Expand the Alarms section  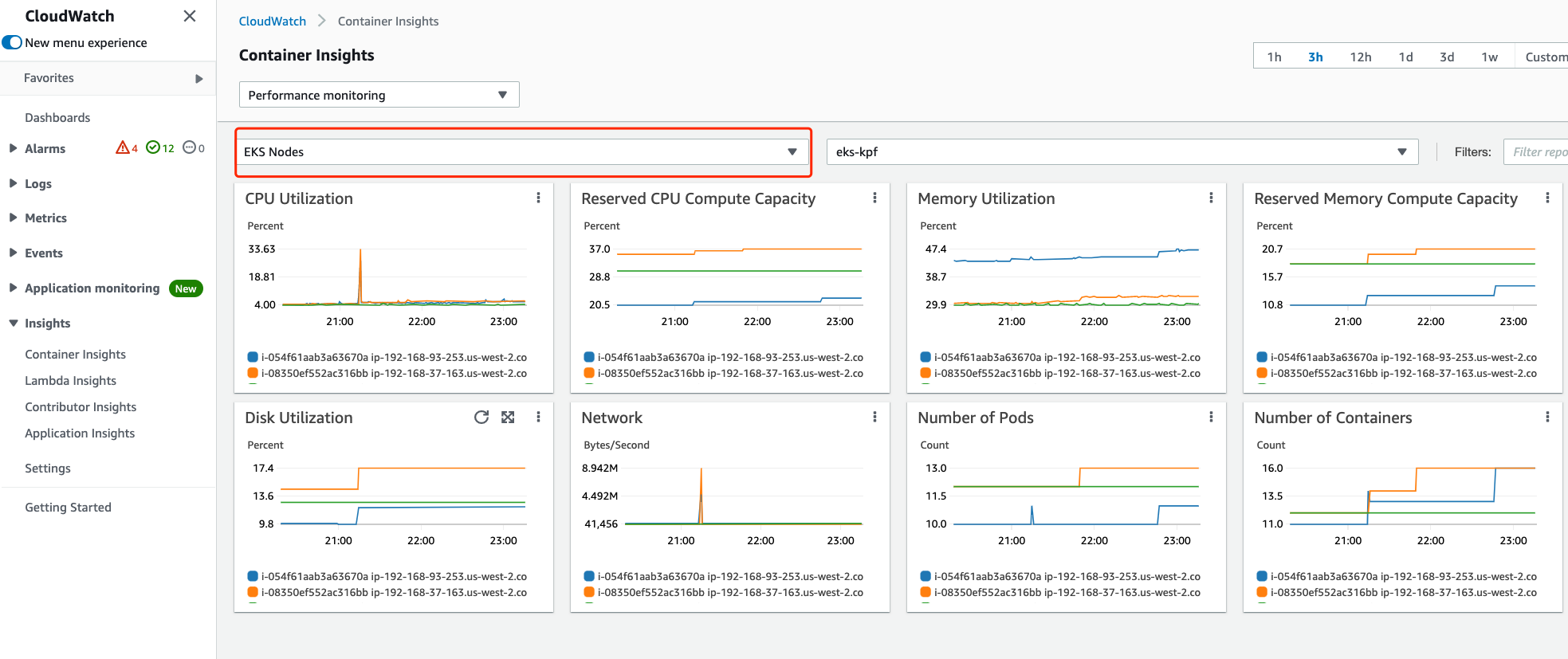tap(13, 148)
